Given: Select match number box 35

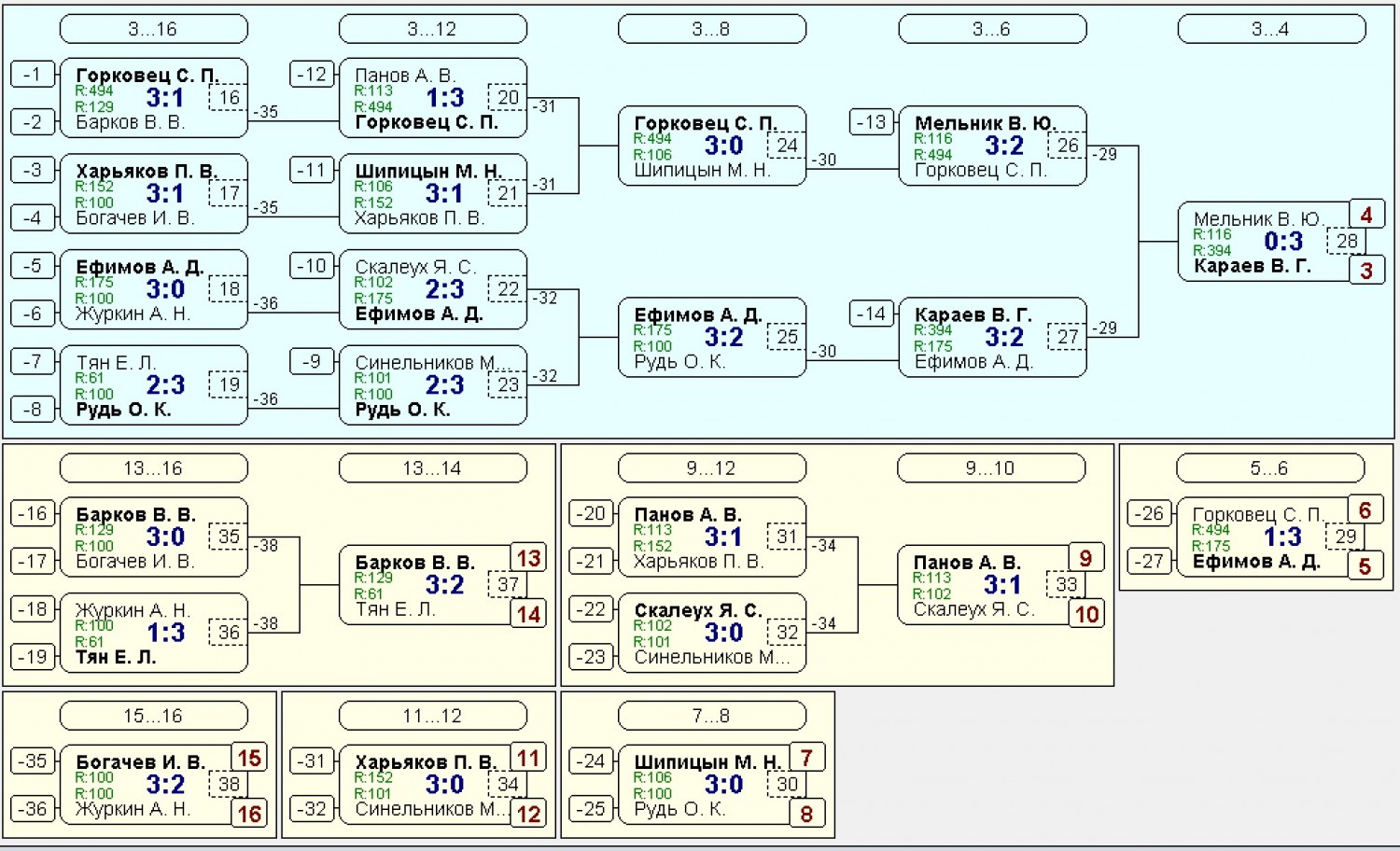Looking at the screenshot, I should point(229,536).
